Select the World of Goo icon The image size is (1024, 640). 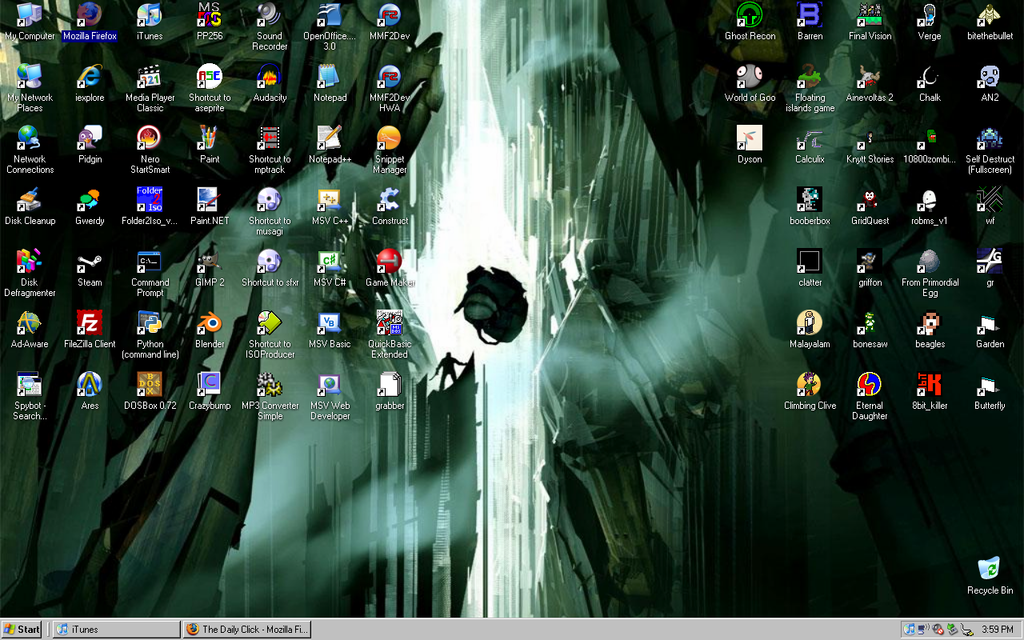click(749, 76)
